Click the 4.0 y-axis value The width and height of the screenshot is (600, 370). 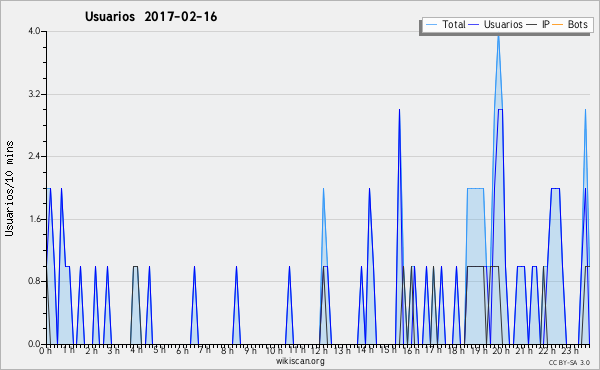coord(34,31)
